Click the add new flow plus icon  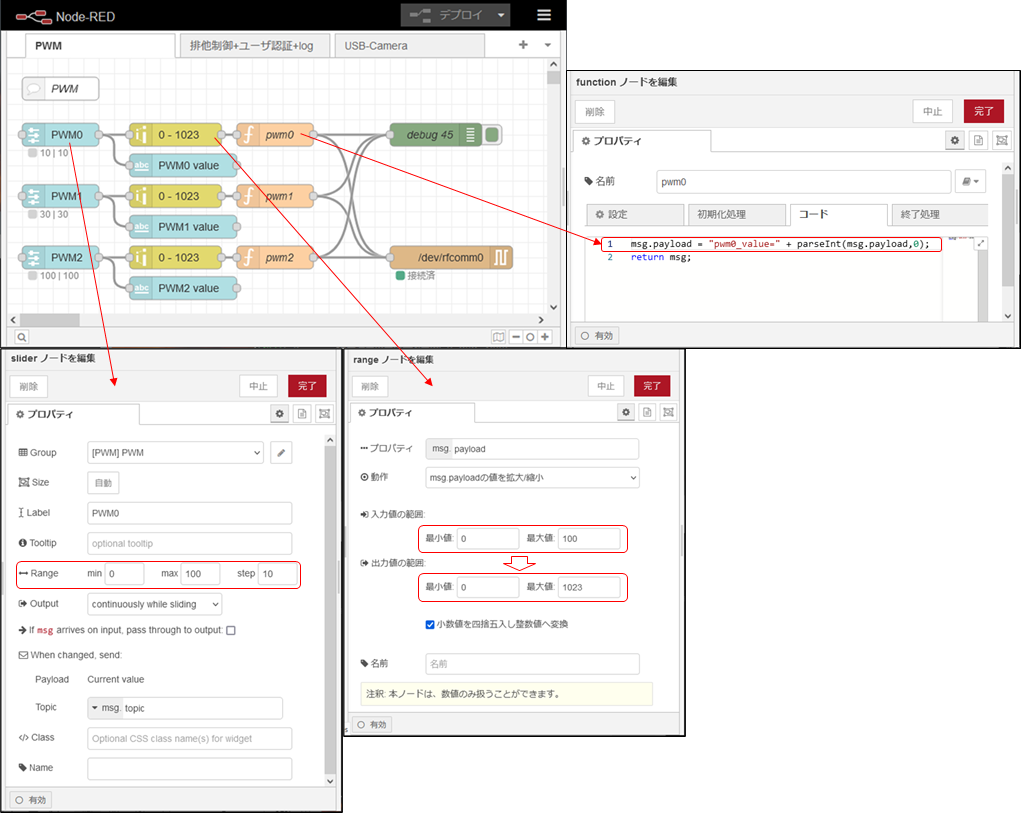point(523,45)
